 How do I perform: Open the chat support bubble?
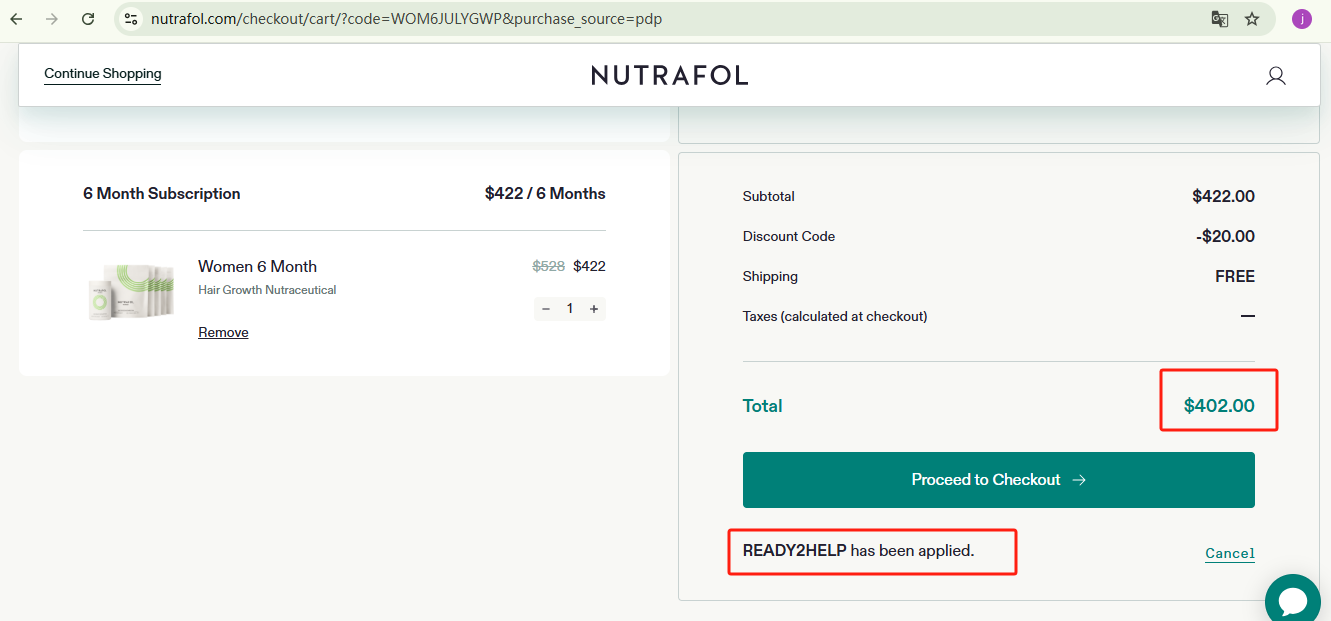pyautogui.click(x=1294, y=600)
